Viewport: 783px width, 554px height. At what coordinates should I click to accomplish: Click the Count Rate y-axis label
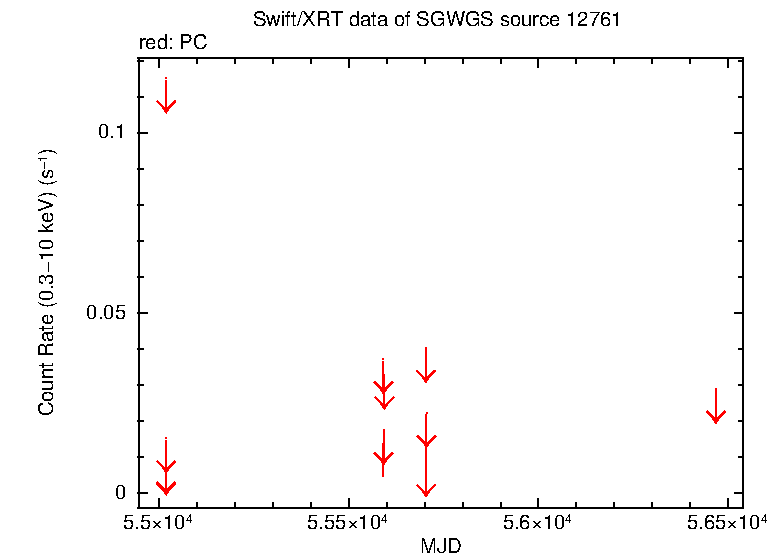(47, 282)
